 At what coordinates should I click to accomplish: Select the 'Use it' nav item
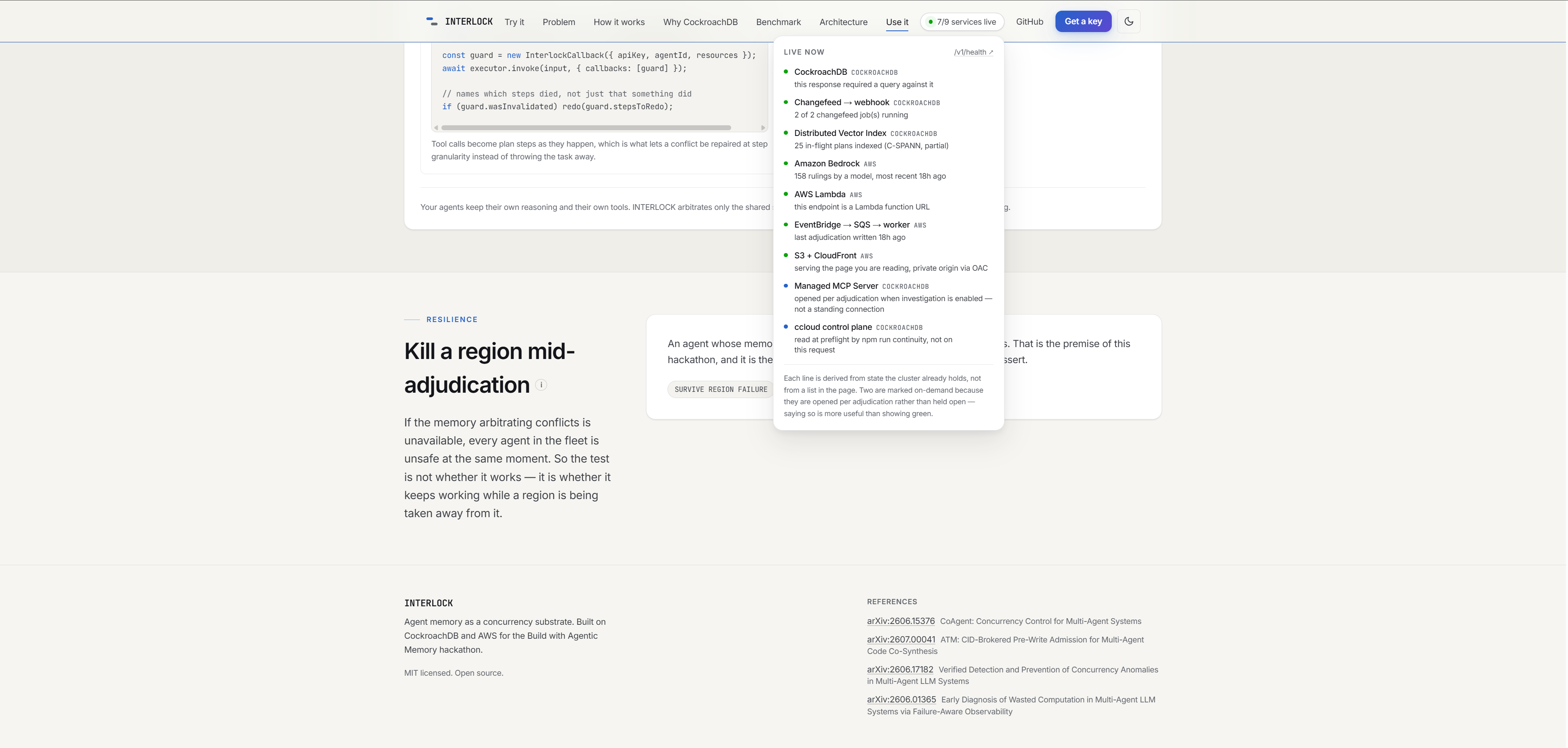click(897, 22)
